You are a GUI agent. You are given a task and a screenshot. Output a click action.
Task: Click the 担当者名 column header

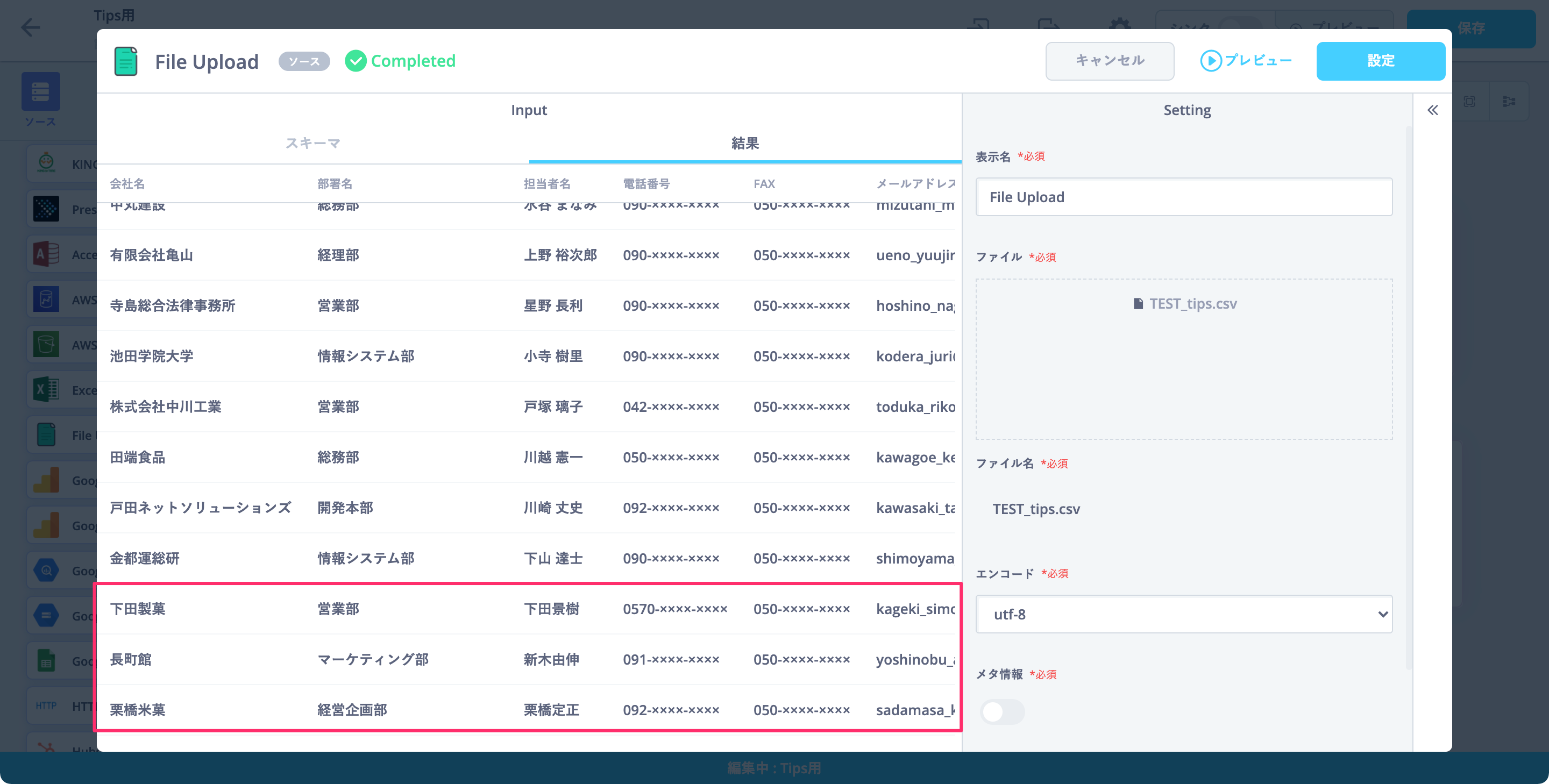[x=546, y=184]
